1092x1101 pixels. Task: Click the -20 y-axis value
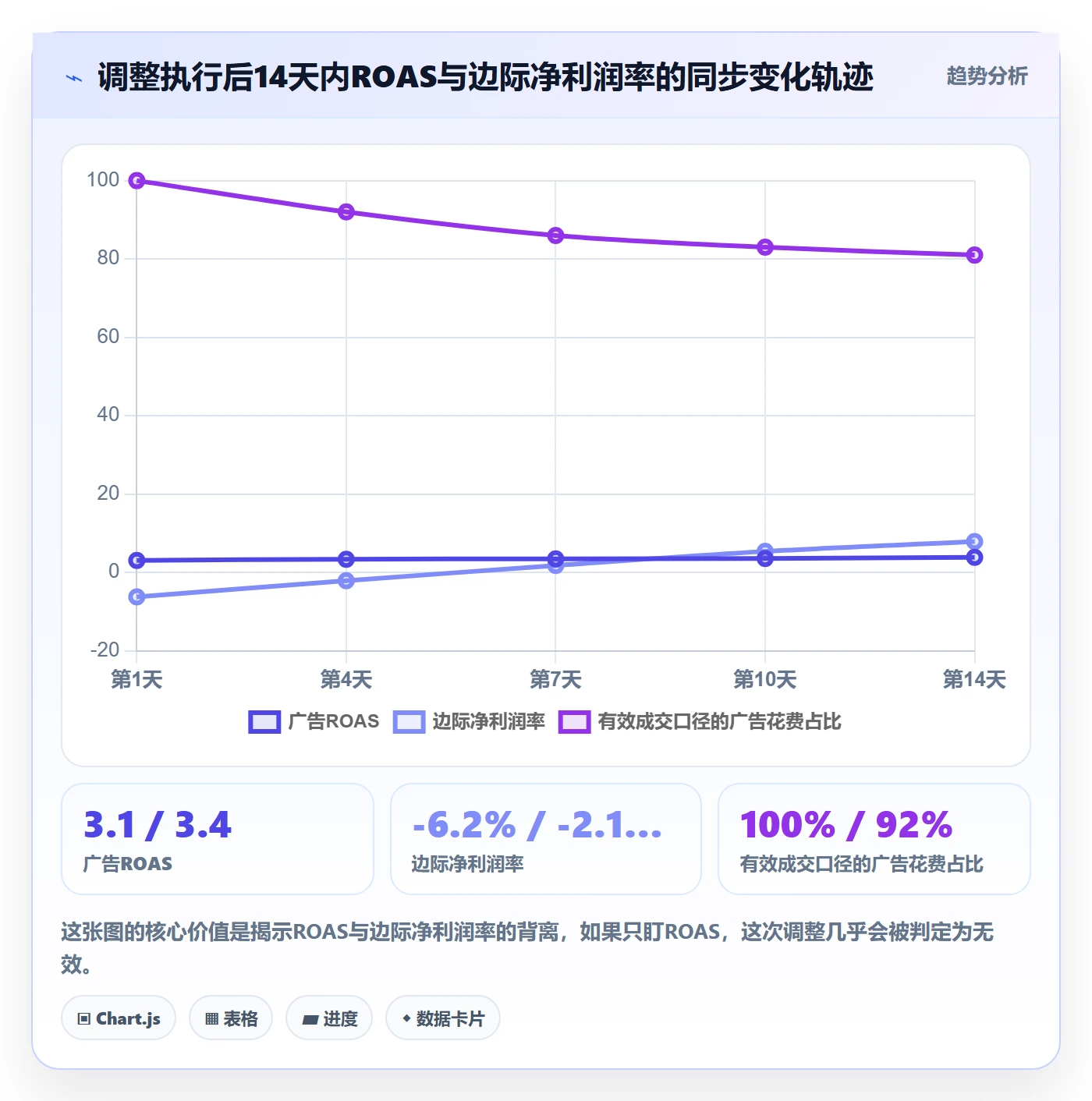point(105,650)
